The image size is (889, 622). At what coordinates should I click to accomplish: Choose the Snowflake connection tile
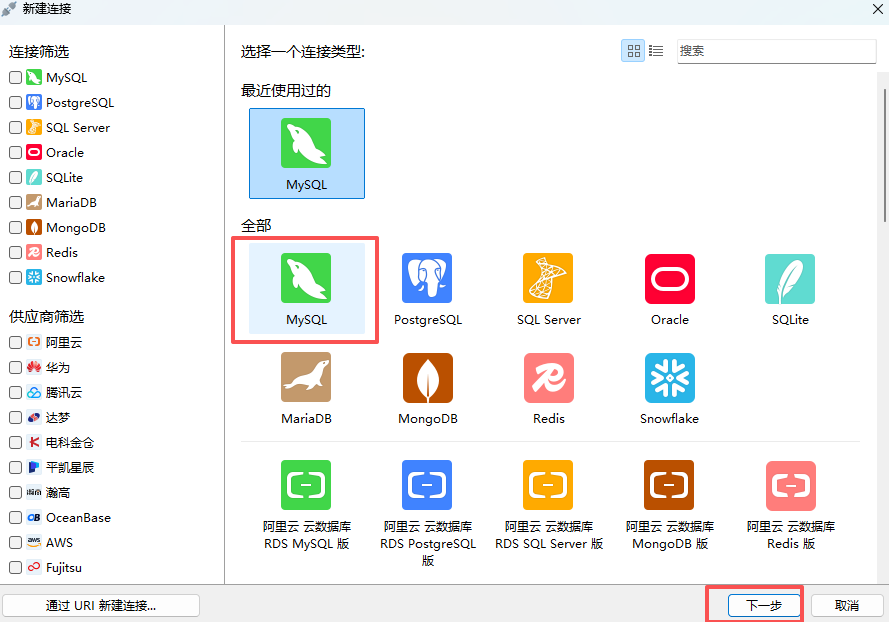(670, 388)
